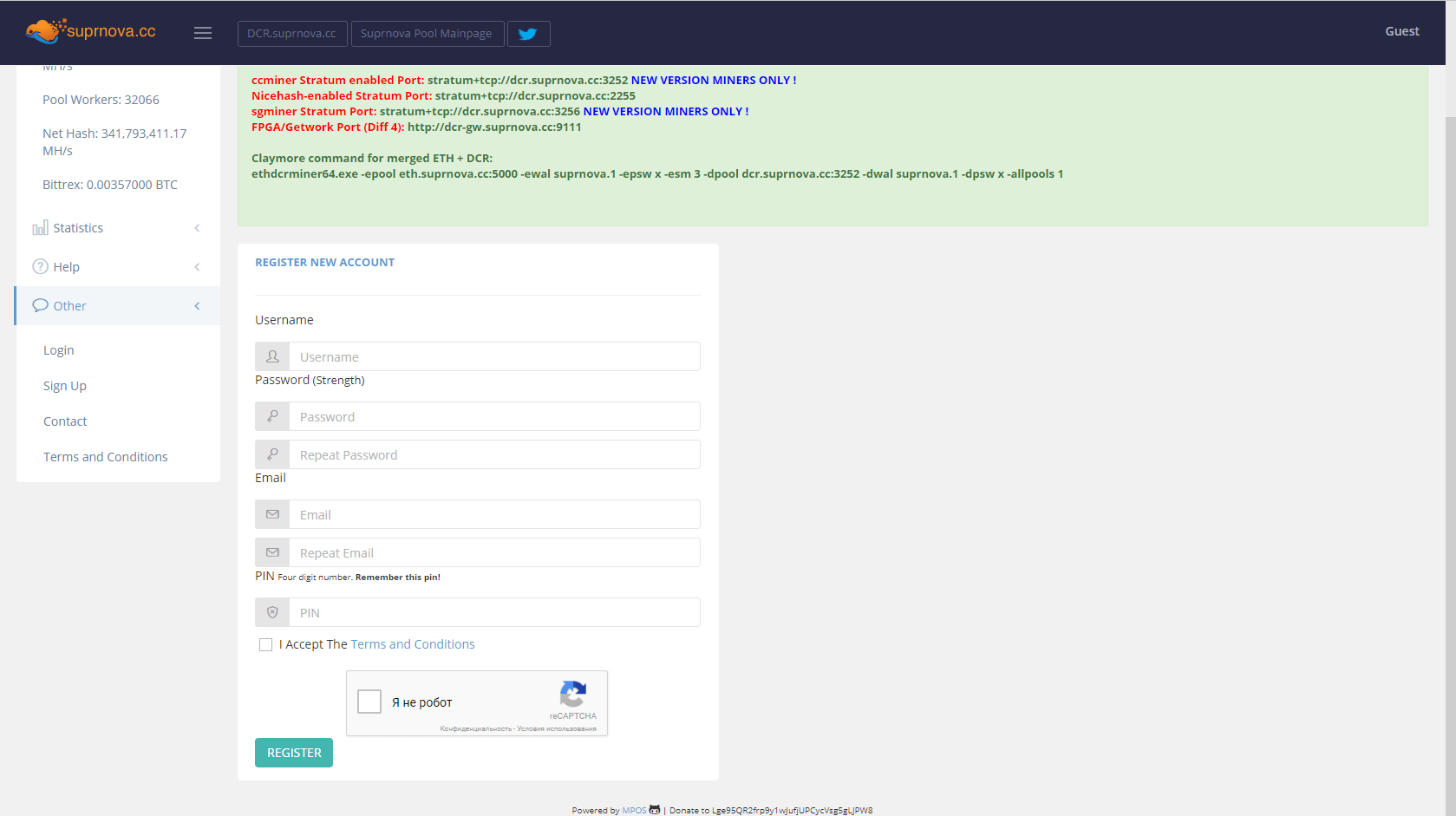This screenshot has height=816, width=1456.
Task: Open Login in the sidebar
Action: 59,350
